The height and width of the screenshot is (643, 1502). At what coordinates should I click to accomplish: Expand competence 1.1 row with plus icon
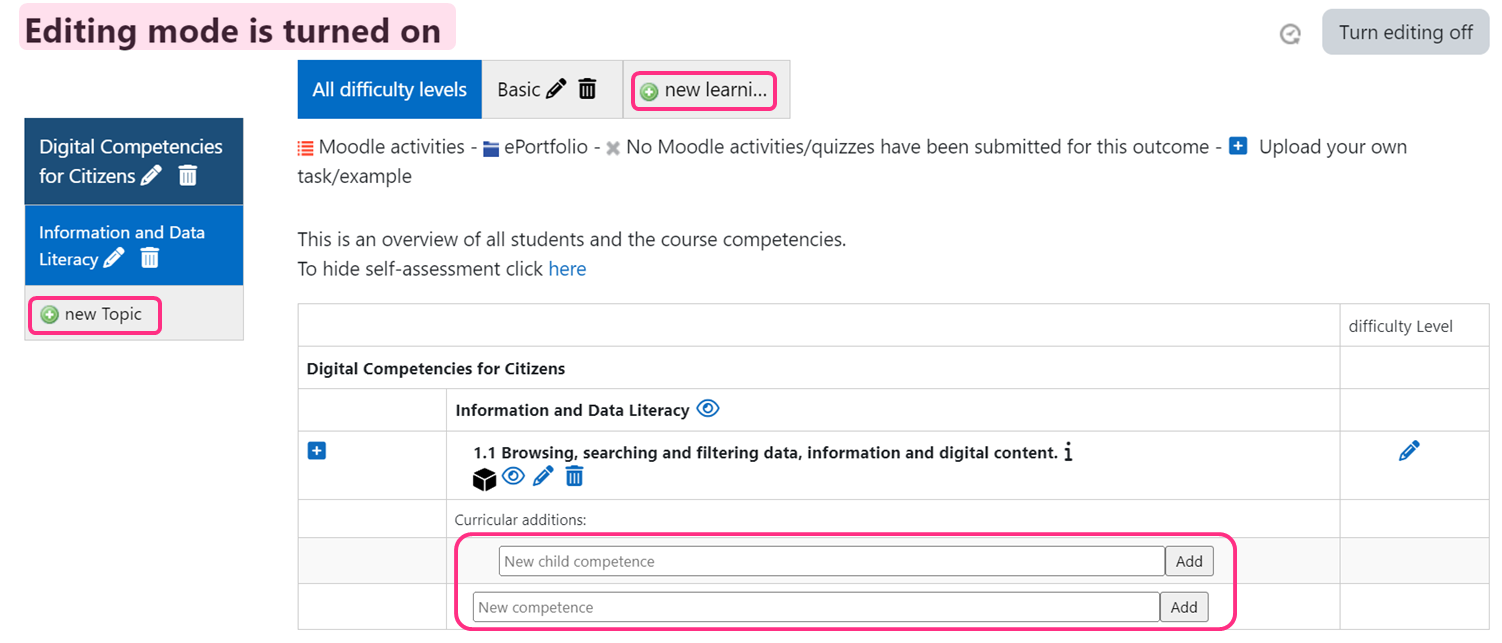(317, 452)
